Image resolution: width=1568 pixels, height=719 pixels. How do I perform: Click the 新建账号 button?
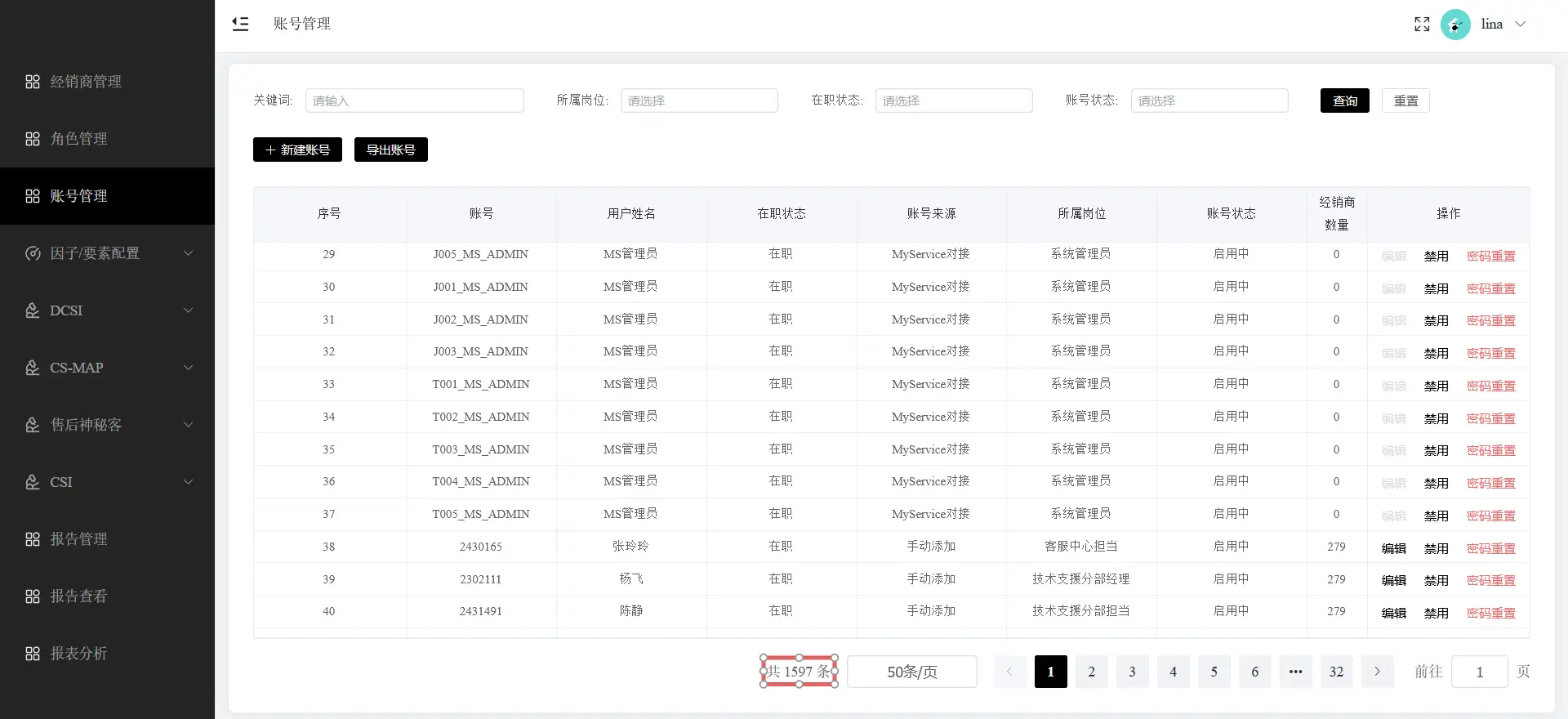(x=297, y=150)
